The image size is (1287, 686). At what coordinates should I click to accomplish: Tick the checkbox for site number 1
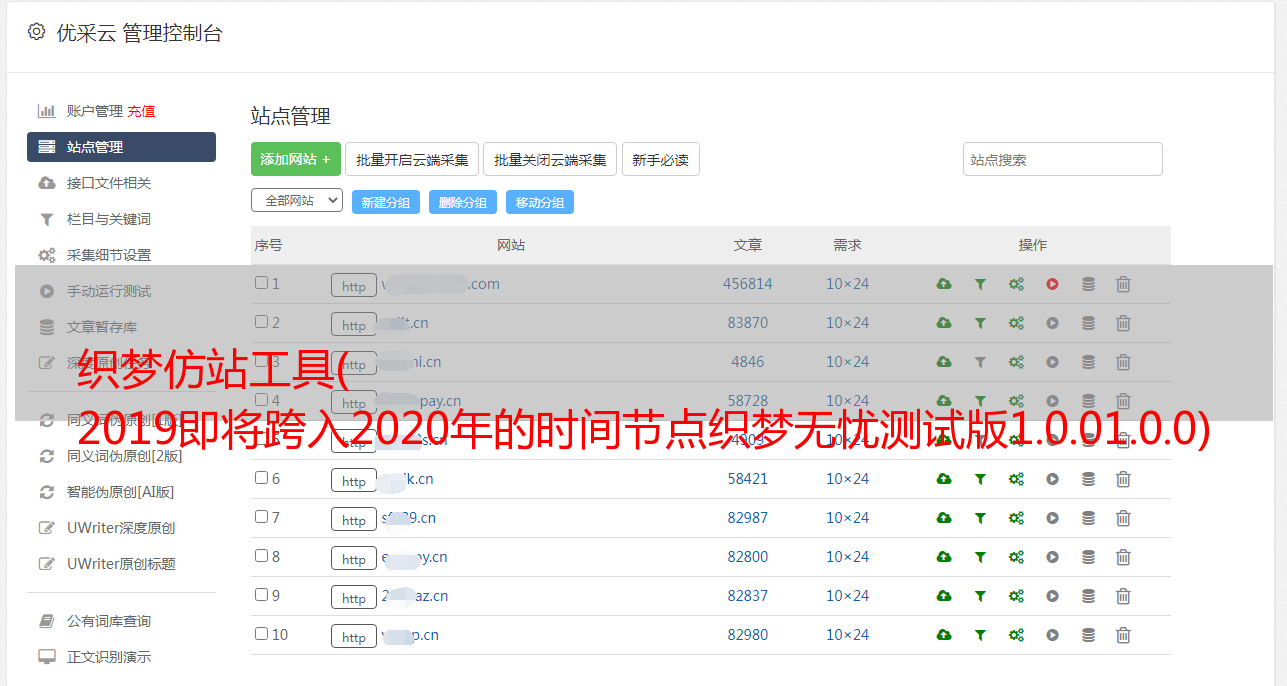click(261, 283)
